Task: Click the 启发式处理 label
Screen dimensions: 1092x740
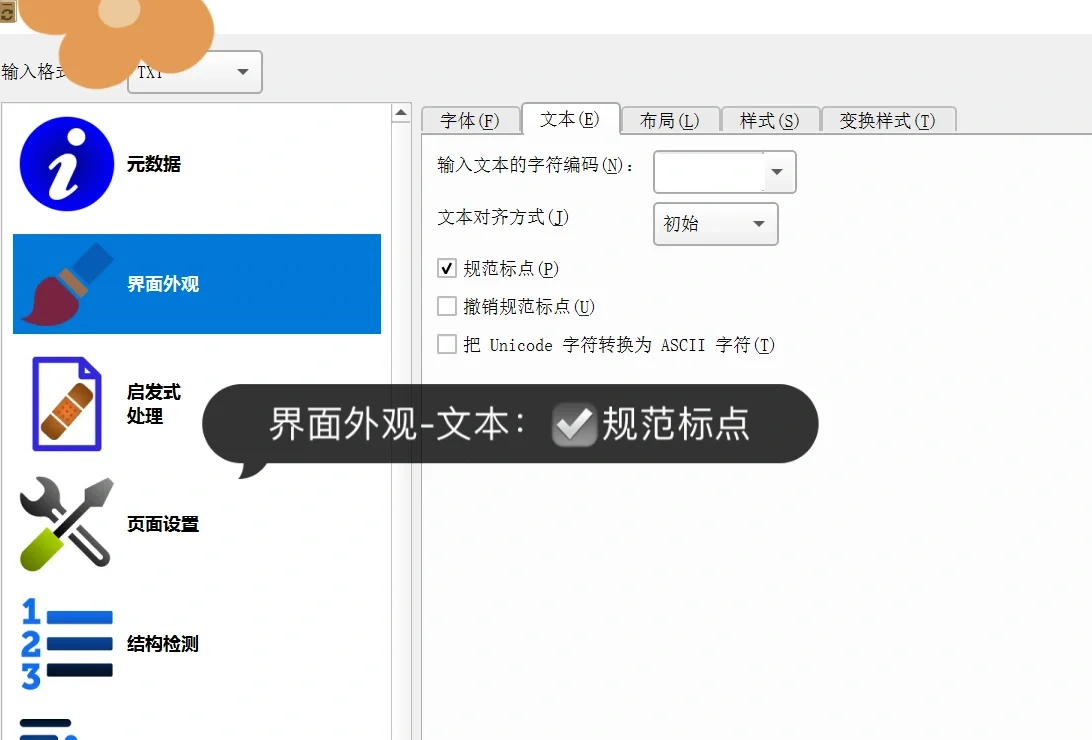Action: point(154,404)
